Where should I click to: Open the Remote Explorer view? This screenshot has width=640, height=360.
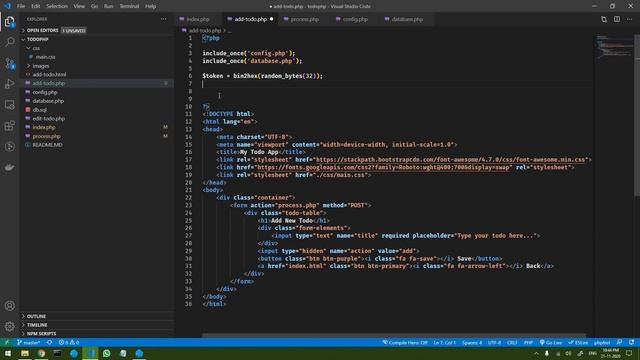[9, 104]
